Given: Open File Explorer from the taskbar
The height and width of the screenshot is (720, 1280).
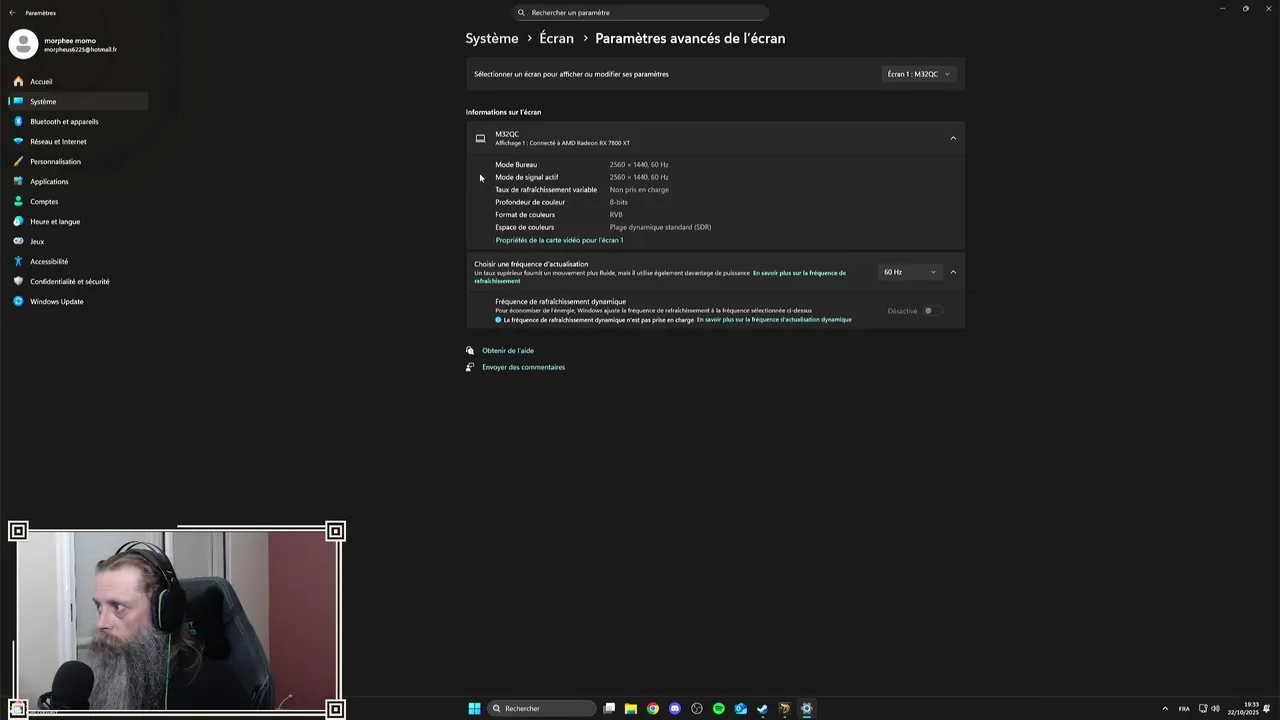Looking at the screenshot, I should 631,708.
